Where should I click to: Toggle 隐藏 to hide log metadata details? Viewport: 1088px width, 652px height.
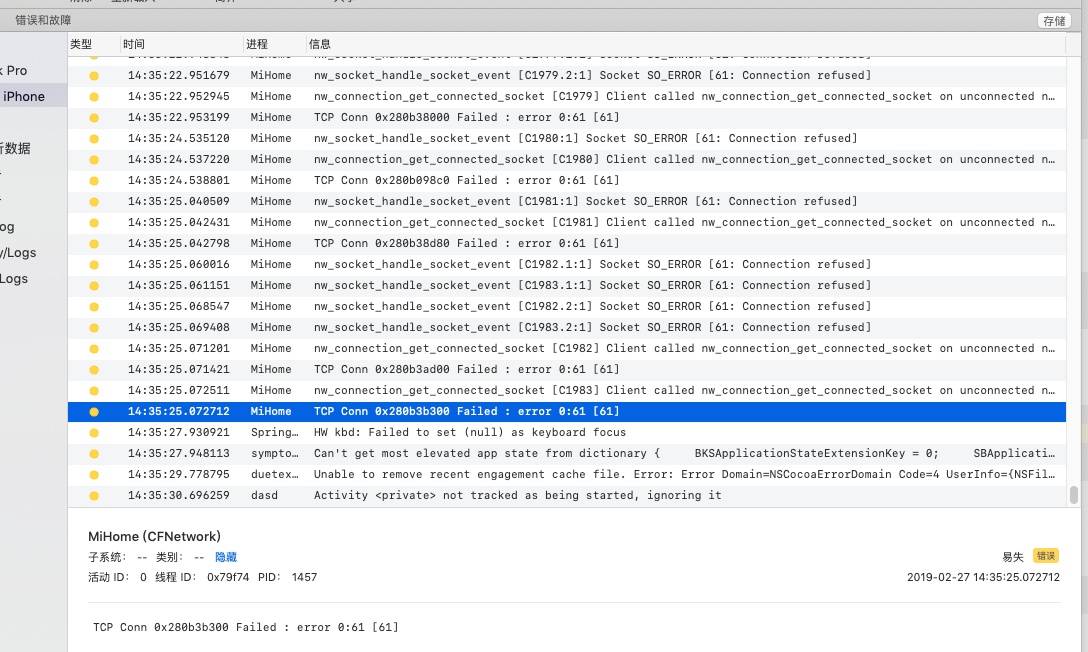226,556
